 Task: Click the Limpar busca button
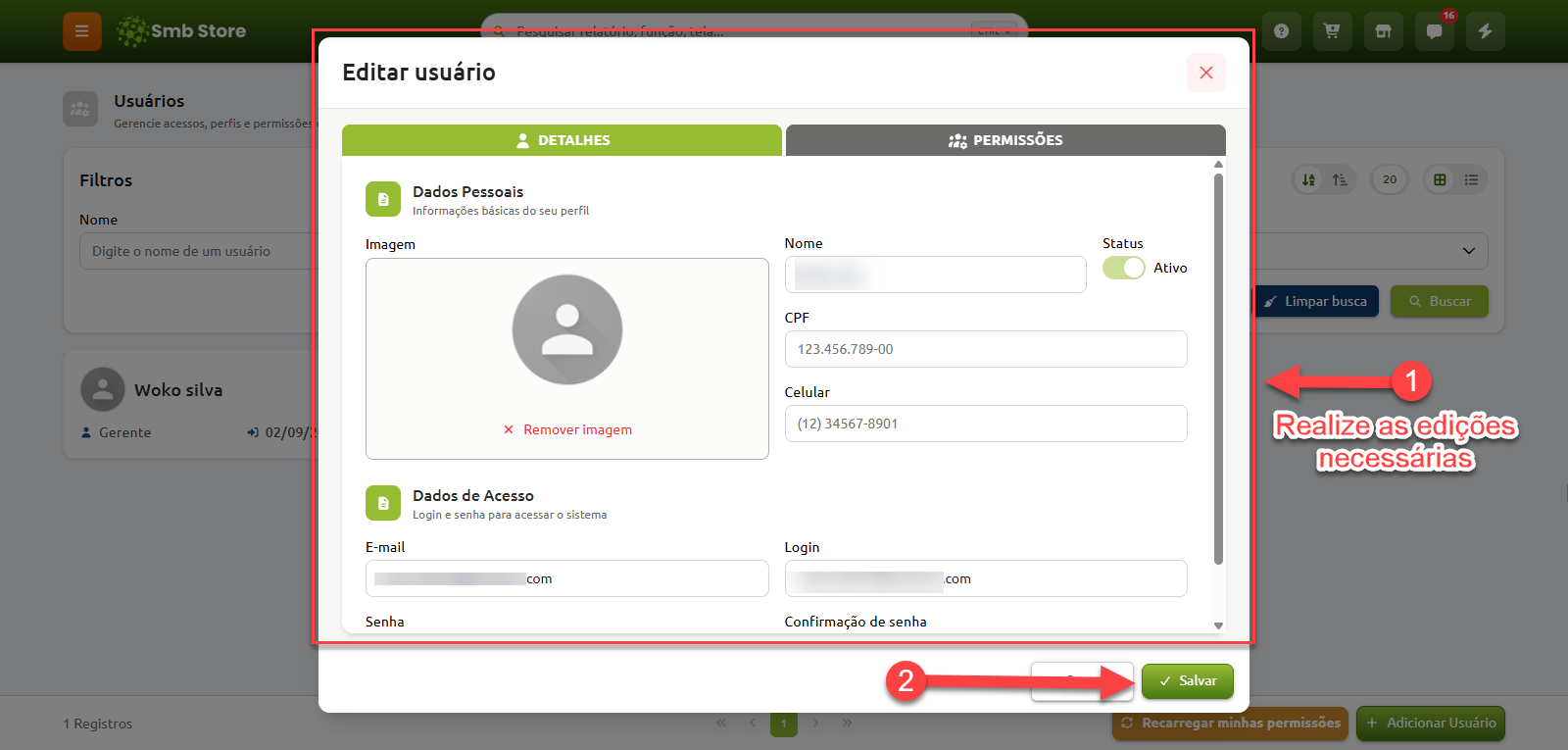pyautogui.click(x=1316, y=301)
